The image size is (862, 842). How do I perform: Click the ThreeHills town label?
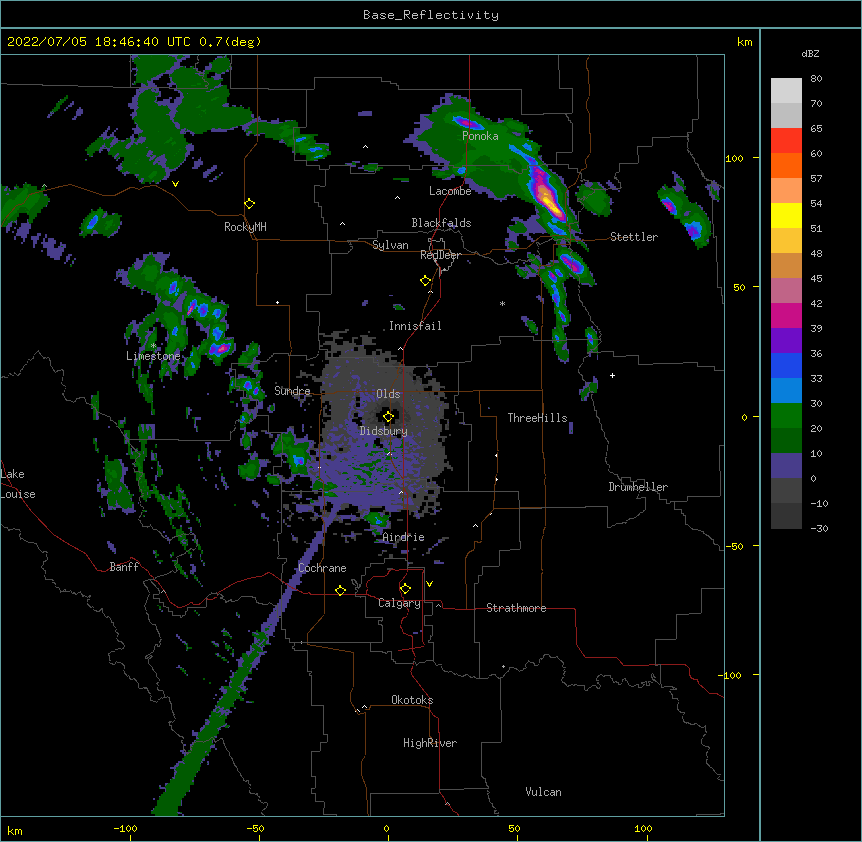coord(537,418)
